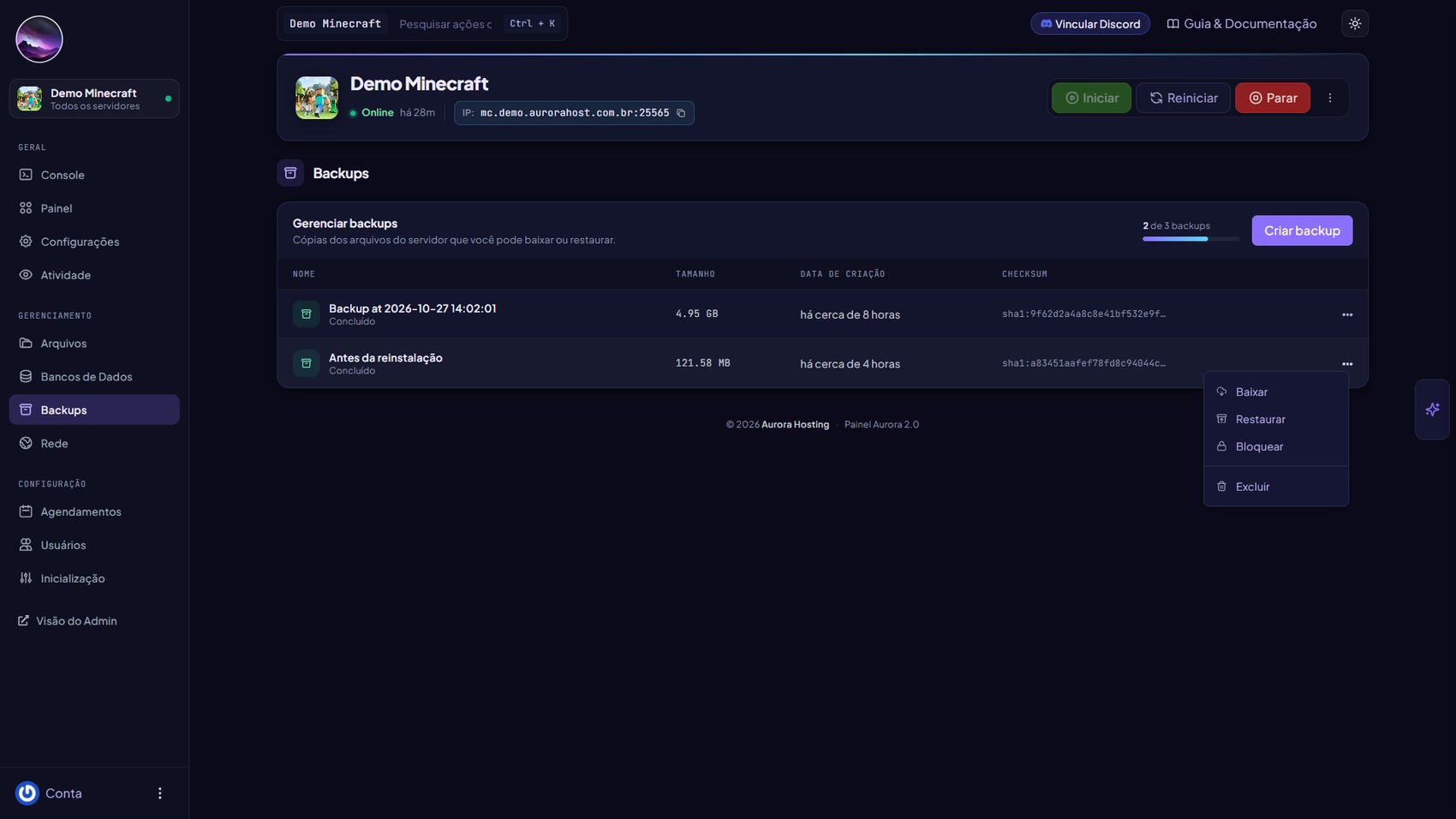Open the sparkle AI assistant button
The height and width of the screenshot is (819, 1456).
(x=1432, y=409)
